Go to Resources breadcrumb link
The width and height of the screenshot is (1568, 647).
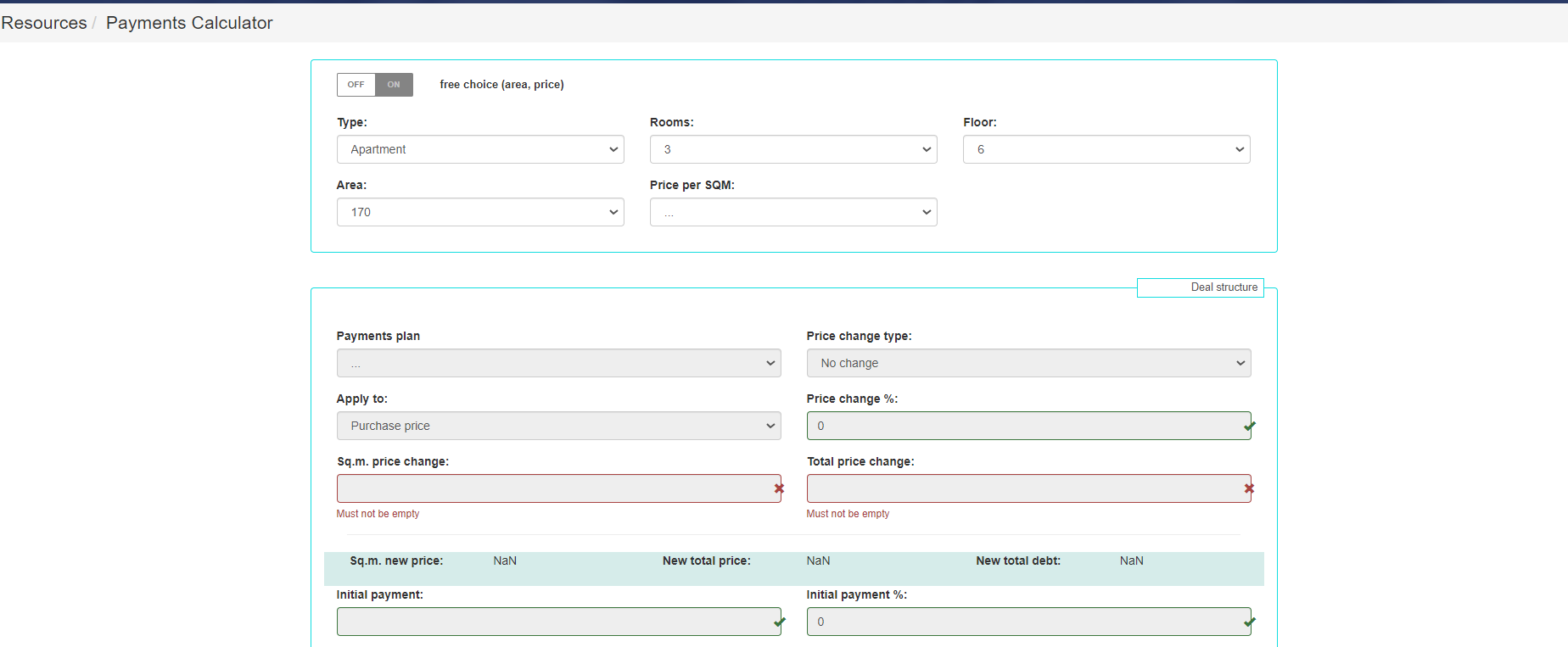[x=44, y=23]
